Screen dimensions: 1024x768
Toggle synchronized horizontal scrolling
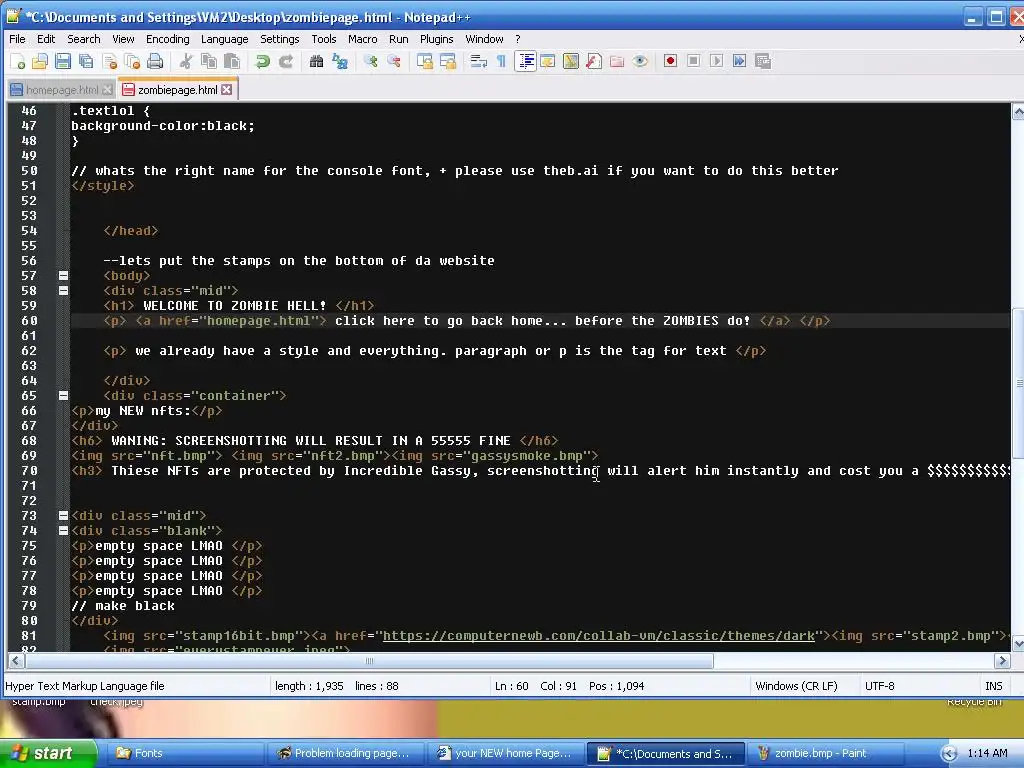(x=448, y=61)
